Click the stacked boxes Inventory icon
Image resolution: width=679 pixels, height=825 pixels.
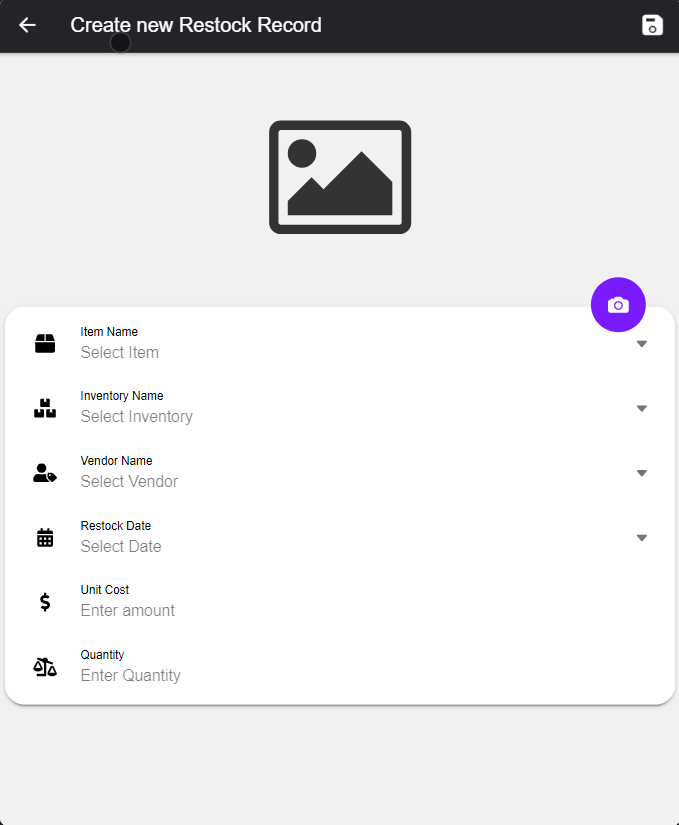[x=45, y=408]
